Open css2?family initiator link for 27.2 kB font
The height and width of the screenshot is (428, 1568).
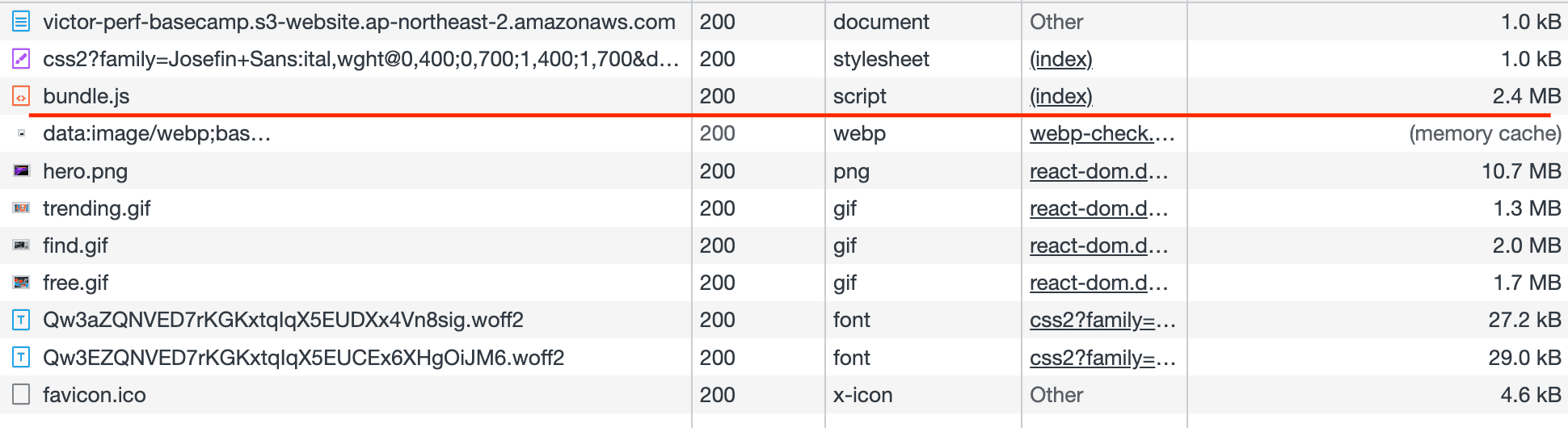pos(1101,321)
